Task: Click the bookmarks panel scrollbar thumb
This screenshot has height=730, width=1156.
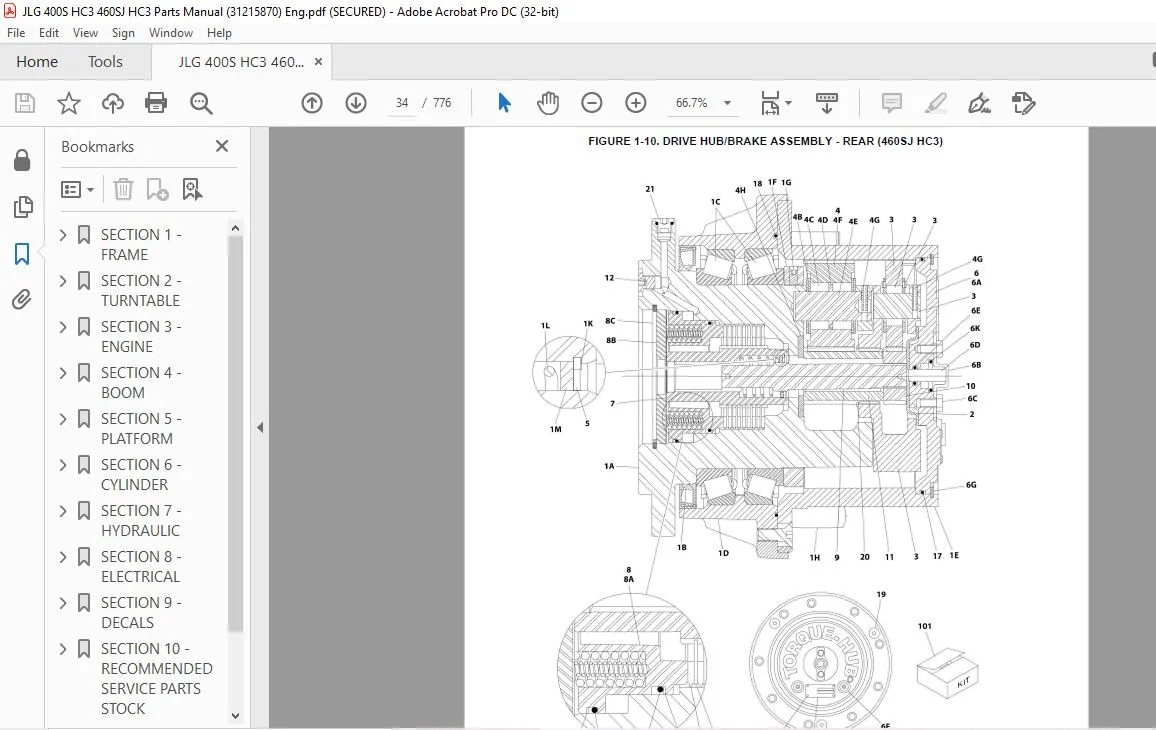Action: 235,434
